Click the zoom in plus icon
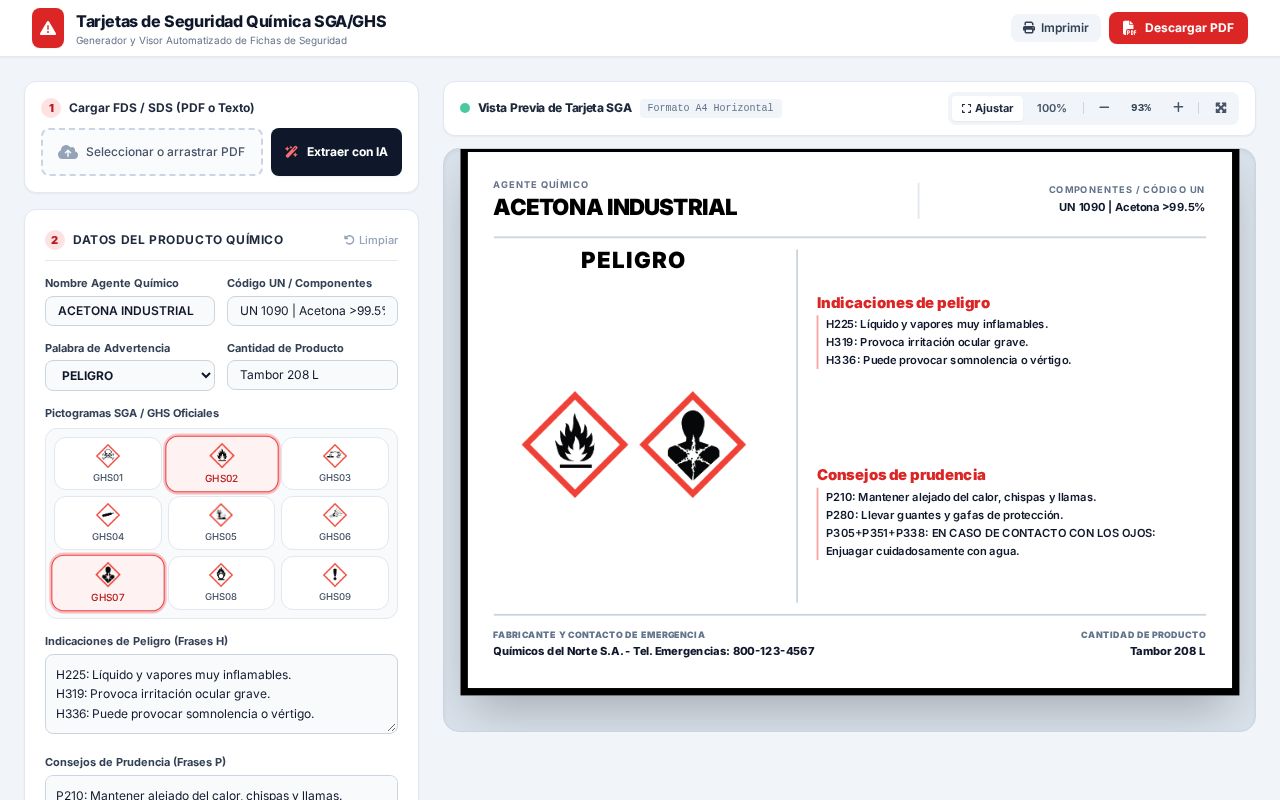The image size is (1280, 800). point(1178,108)
